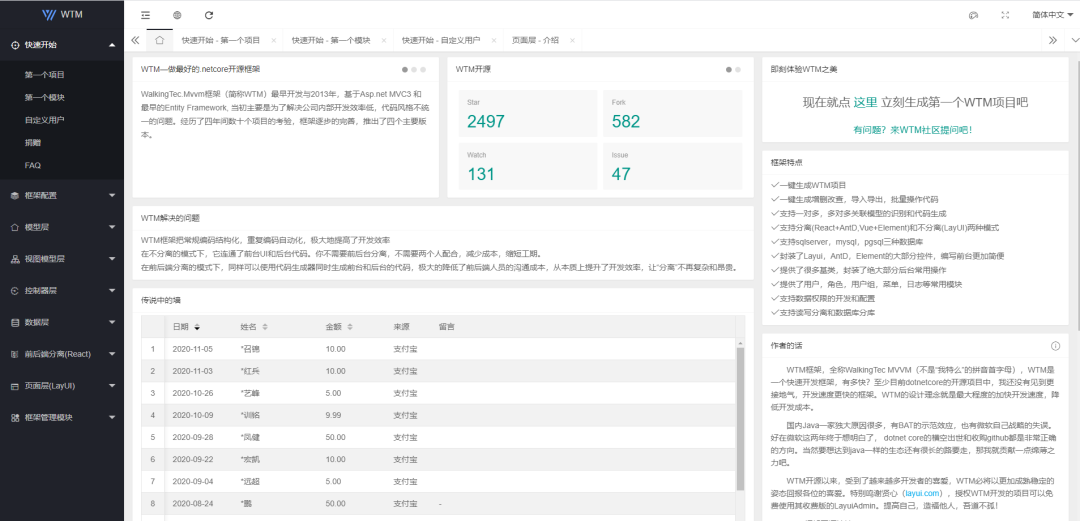This screenshot has height=521, width=1080.
Task: Select third carousel dot in netcore框架 card
Action: [x=423, y=70]
